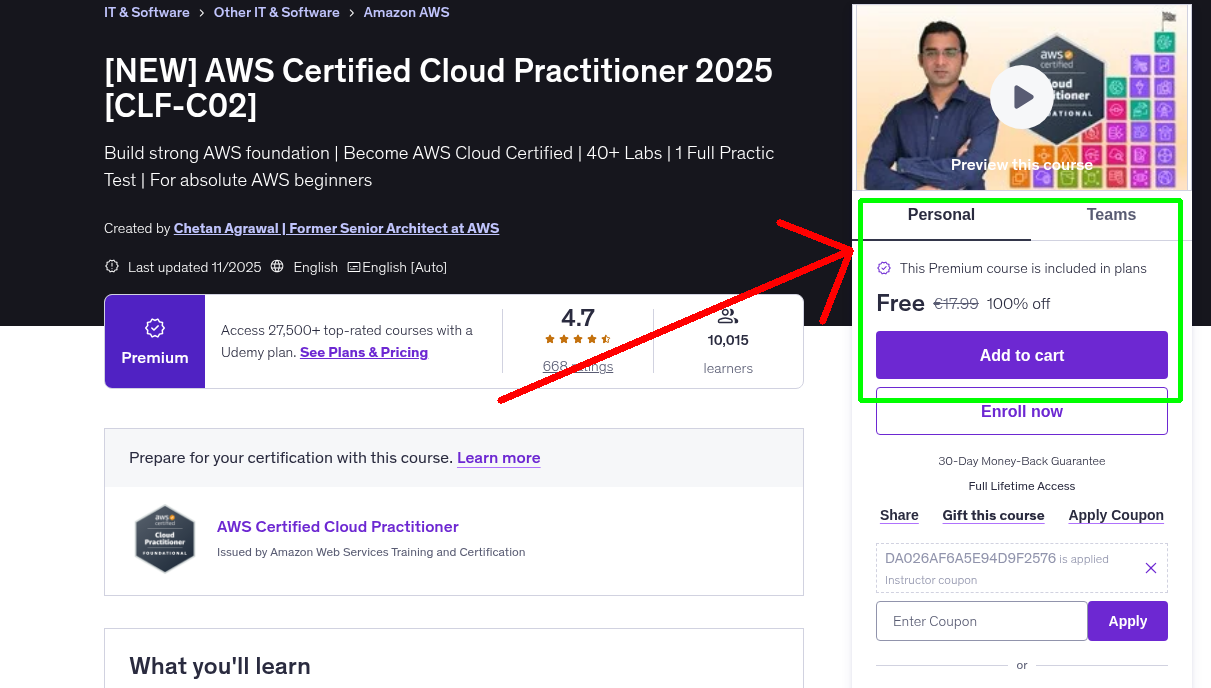Click the Premium badge icon

(154, 327)
